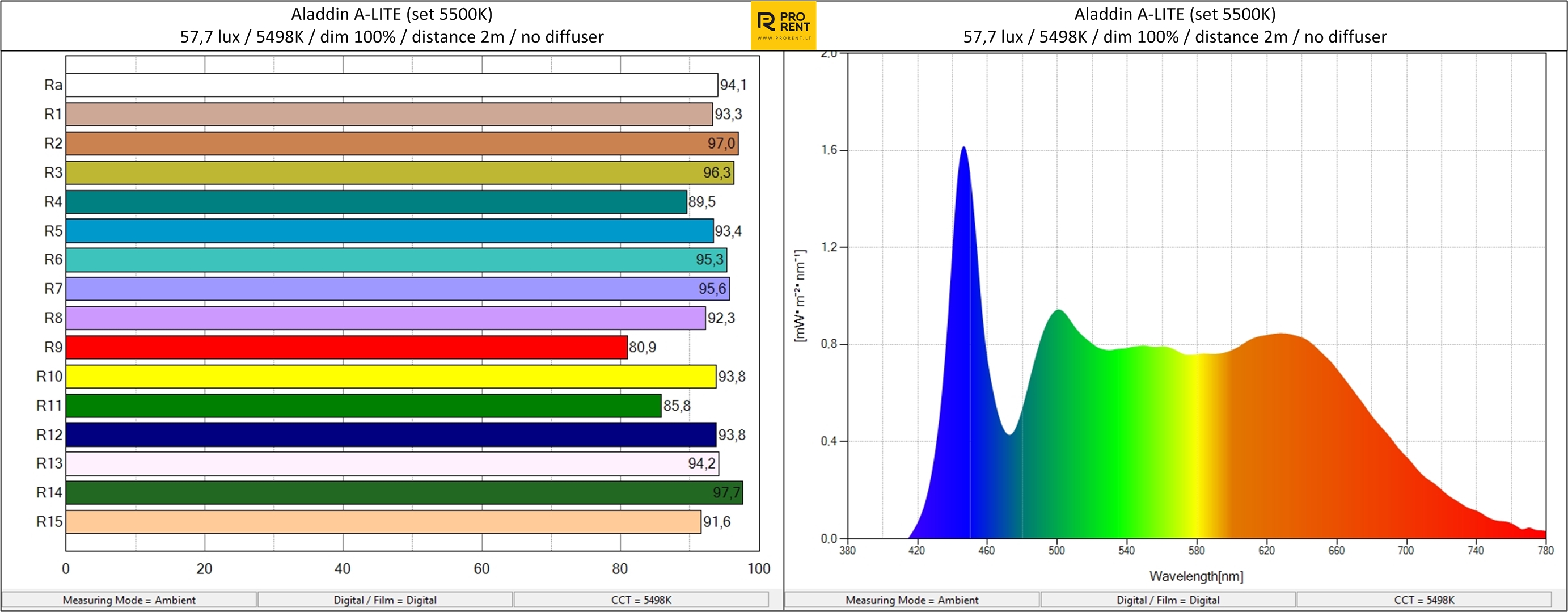Click the left subtitle with 57,7 lux

[x=392, y=37]
